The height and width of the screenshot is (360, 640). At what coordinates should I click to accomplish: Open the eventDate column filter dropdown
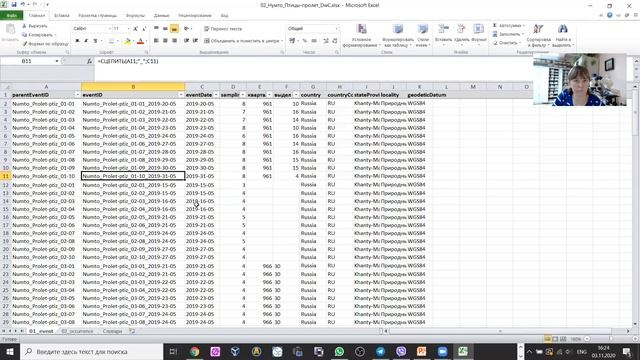tap(216, 95)
